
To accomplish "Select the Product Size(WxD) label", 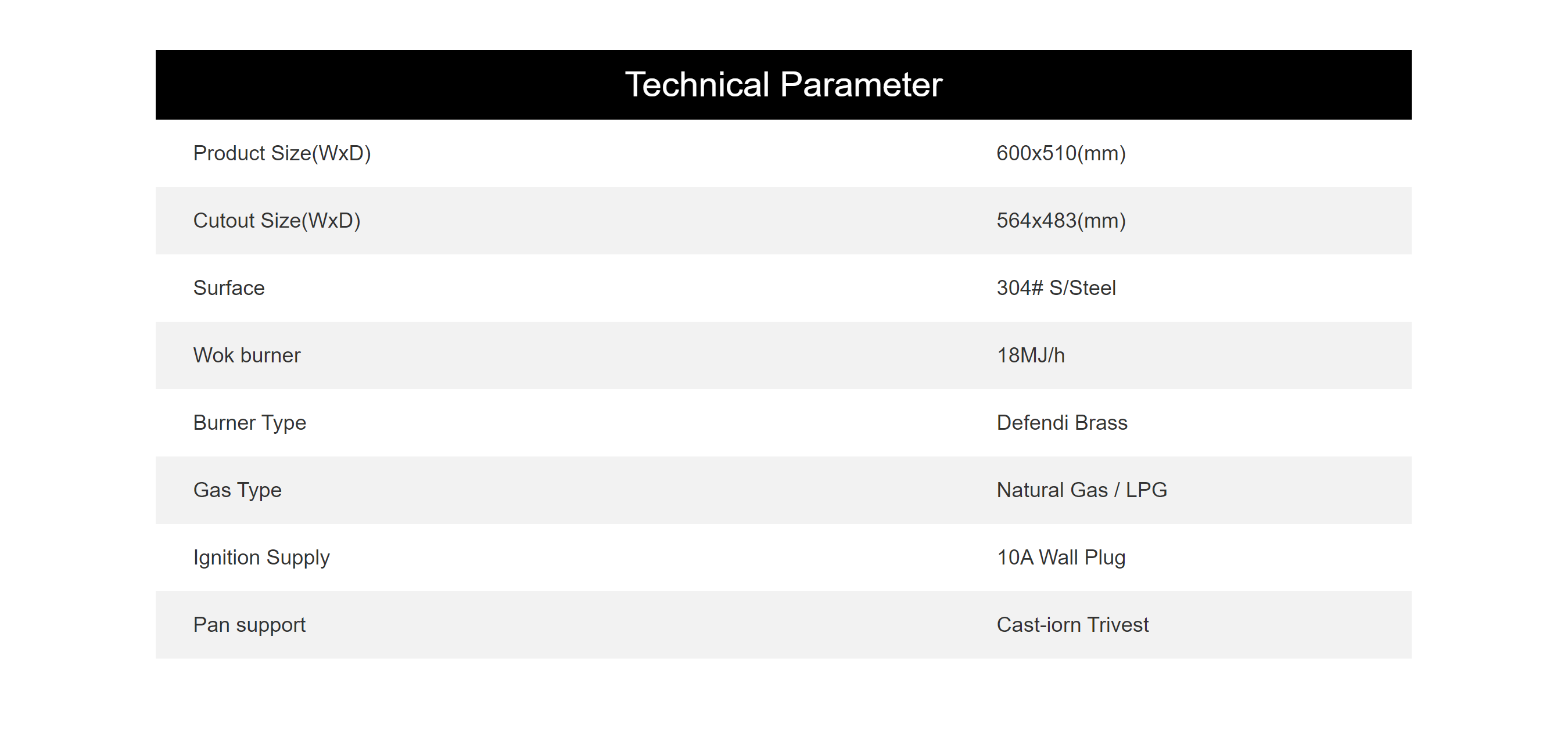I will pos(282,153).
